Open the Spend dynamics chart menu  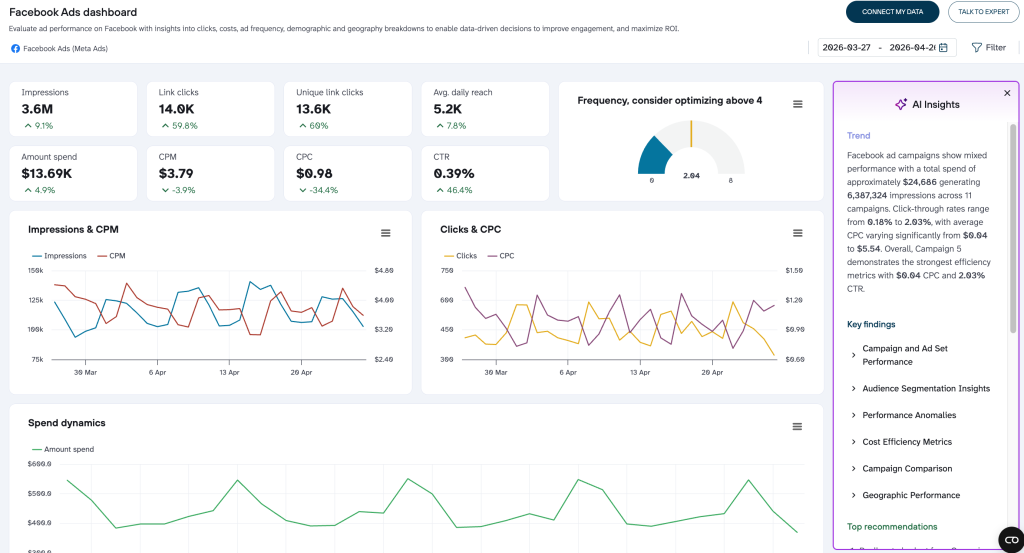point(797,427)
